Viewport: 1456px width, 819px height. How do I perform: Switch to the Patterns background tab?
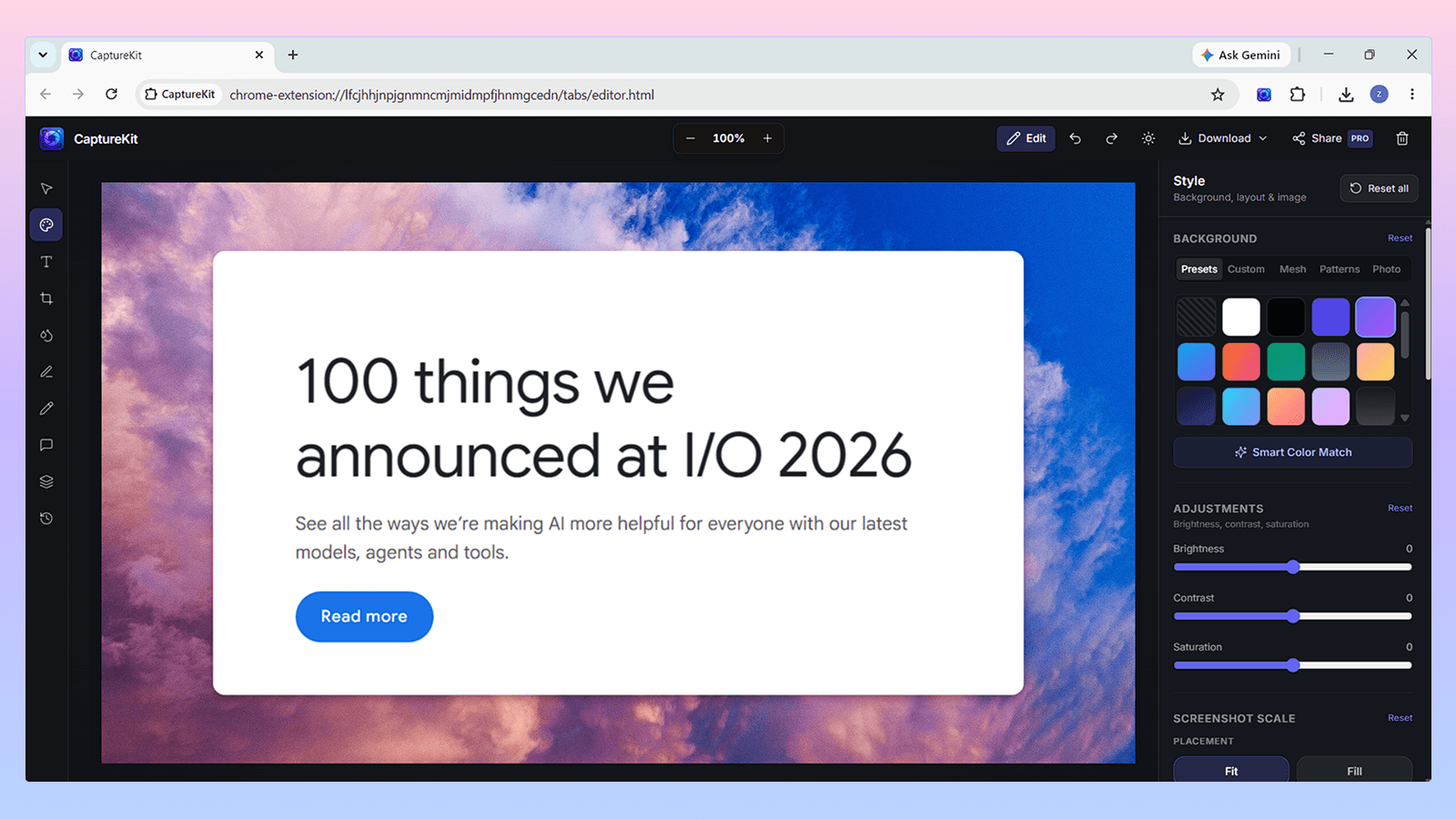[1340, 269]
